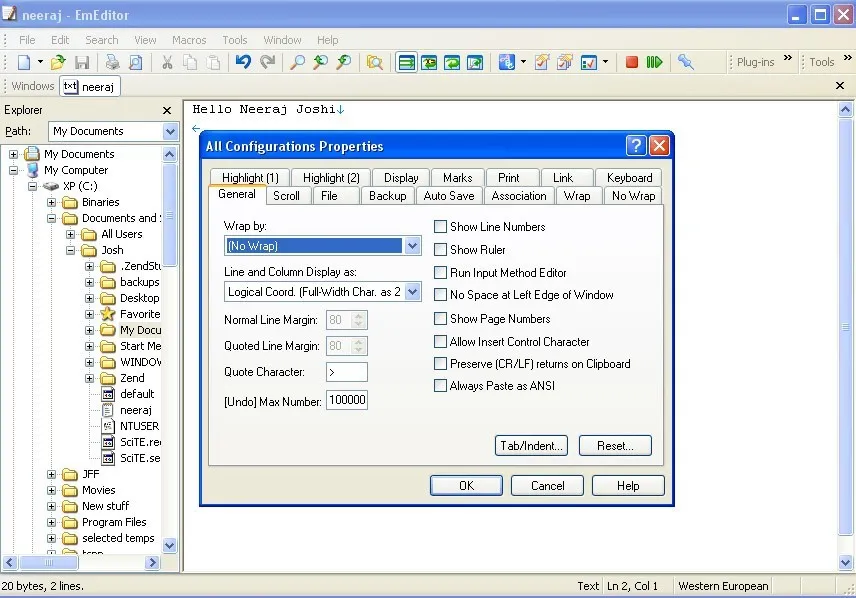Expand the Binaries folder node

tap(51, 203)
